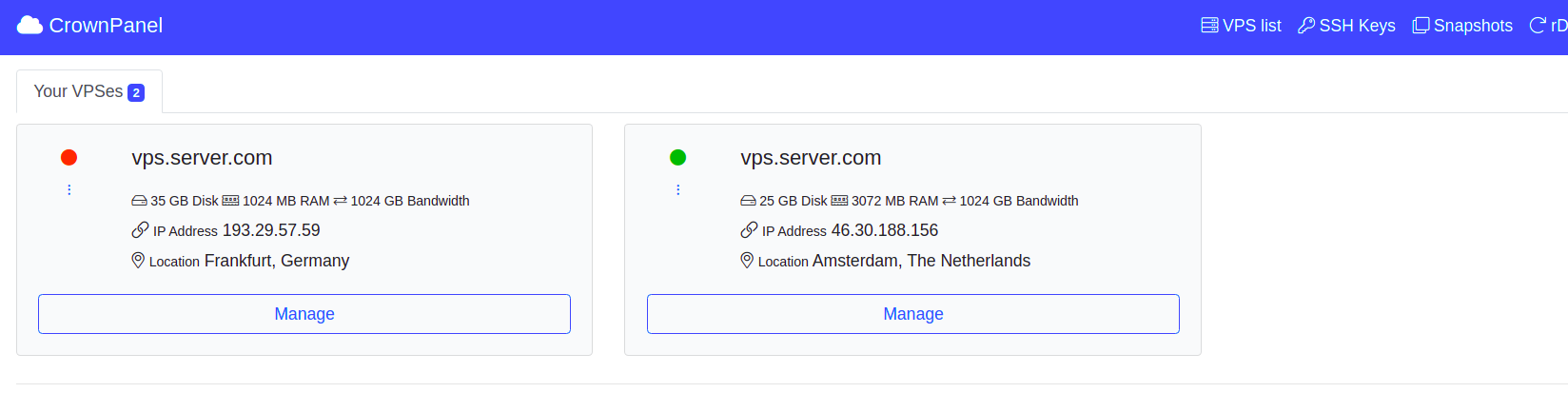
Task: Click the VPS count badge showing 2
Action: (x=136, y=92)
